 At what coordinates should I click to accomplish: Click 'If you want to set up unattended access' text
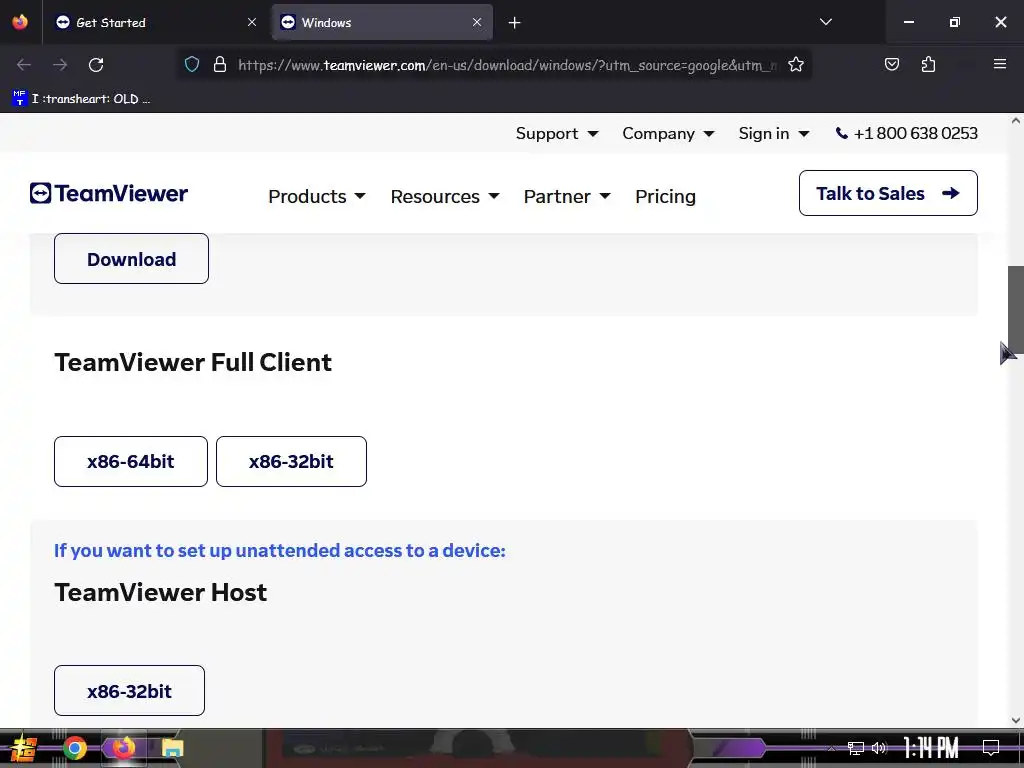[x=280, y=551]
